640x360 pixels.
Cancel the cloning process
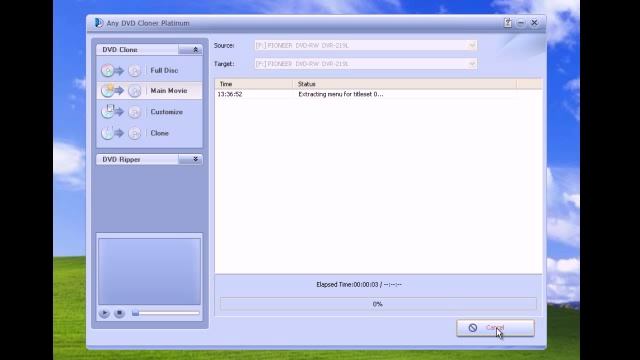pyautogui.click(x=495, y=328)
